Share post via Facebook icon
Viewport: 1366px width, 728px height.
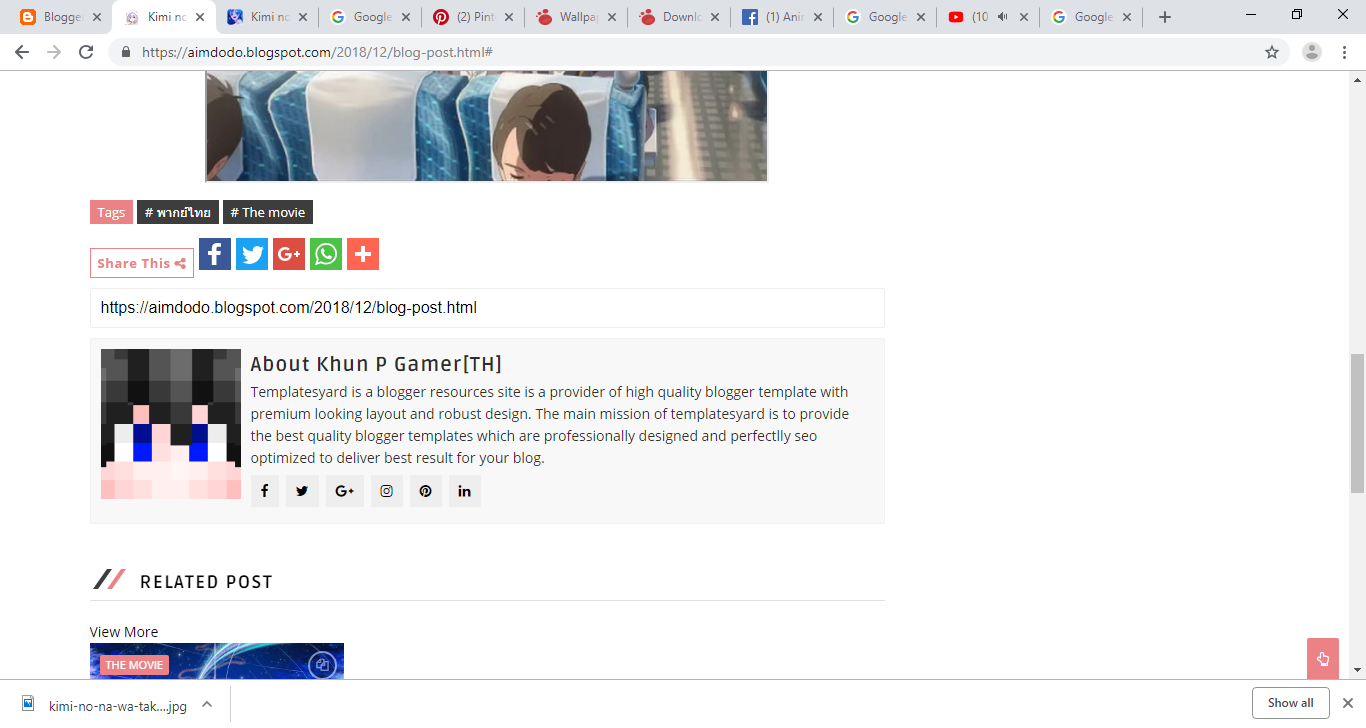click(215, 254)
